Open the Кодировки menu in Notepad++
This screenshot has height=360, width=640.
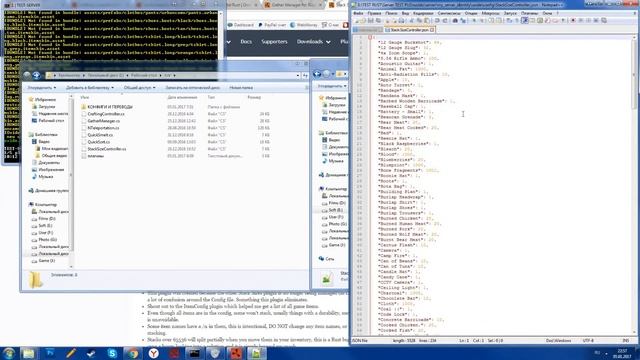423,13
